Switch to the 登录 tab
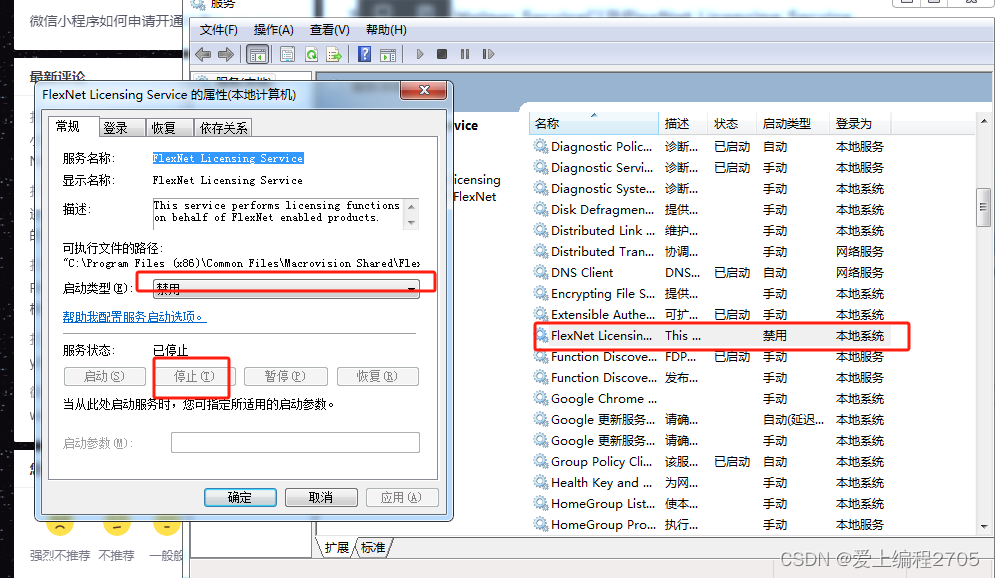Screen dimensions: 995x578 (122, 128)
